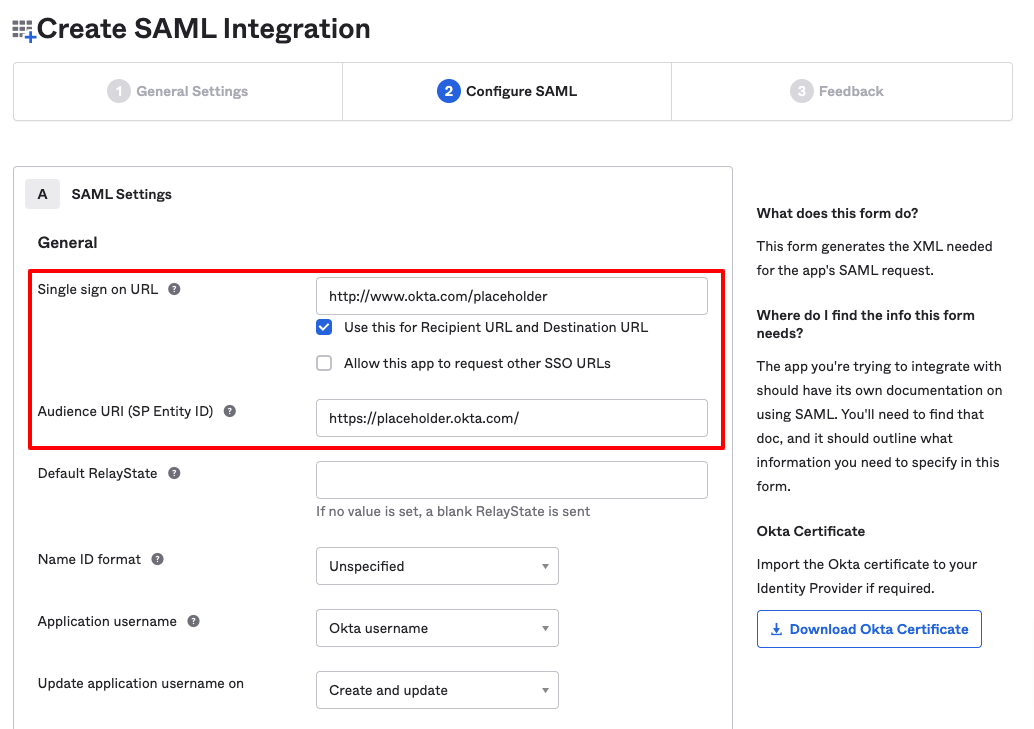Click Download Okta Certificate
This screenshot has height=729, width=1034.
tap(868, 629)
